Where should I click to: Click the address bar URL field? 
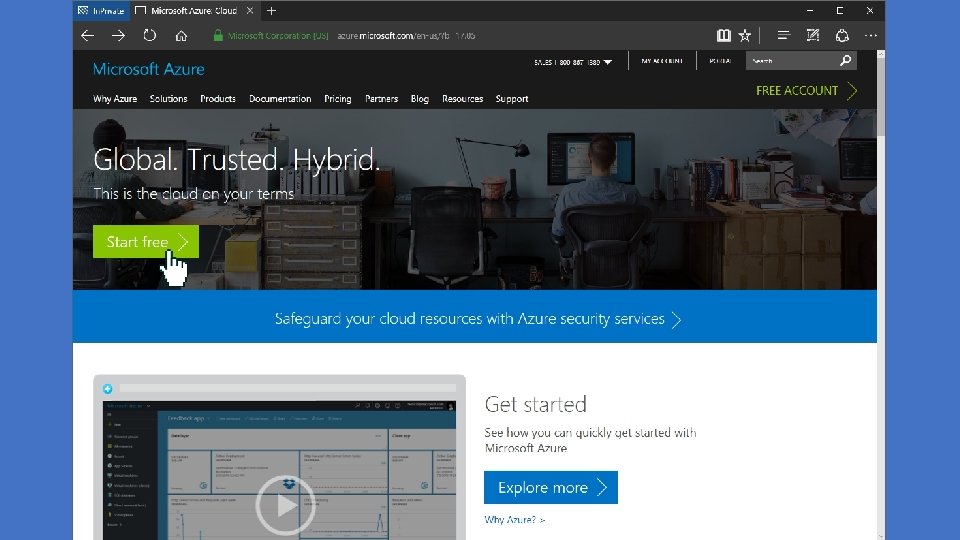[406, 36]
